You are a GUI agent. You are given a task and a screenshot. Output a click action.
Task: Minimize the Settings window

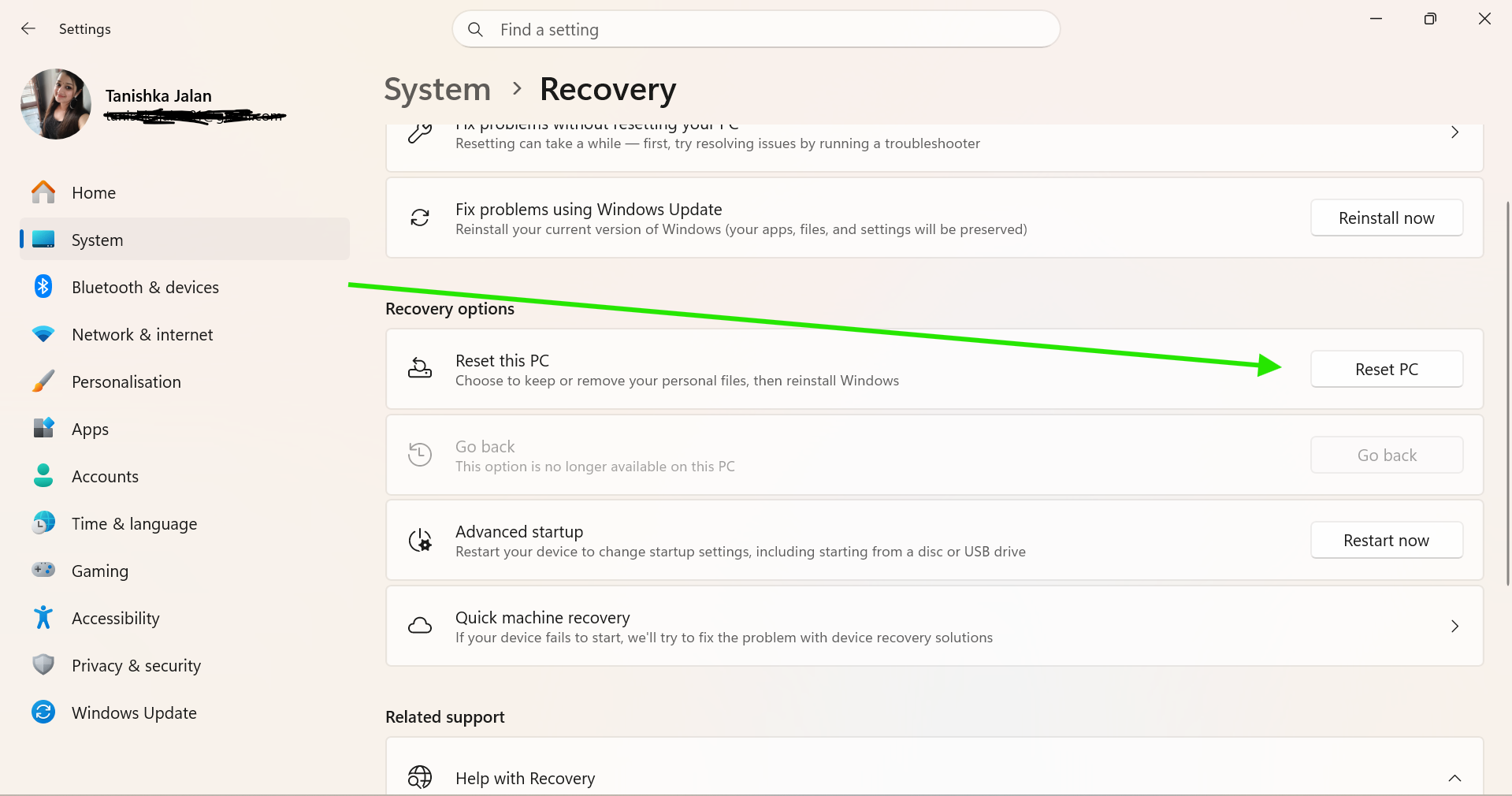1376,19
